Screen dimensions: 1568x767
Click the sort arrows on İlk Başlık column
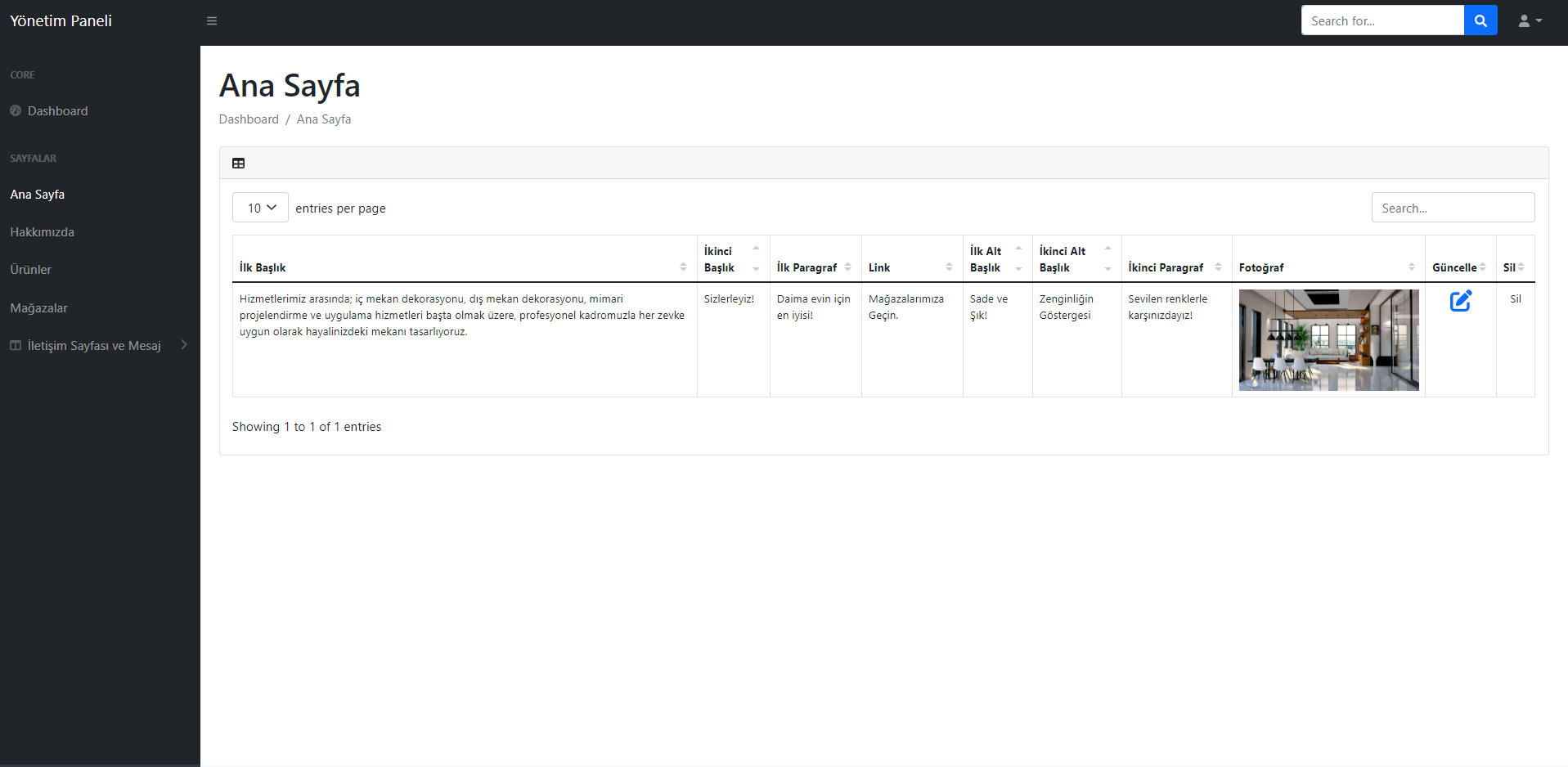pos(684,266)
